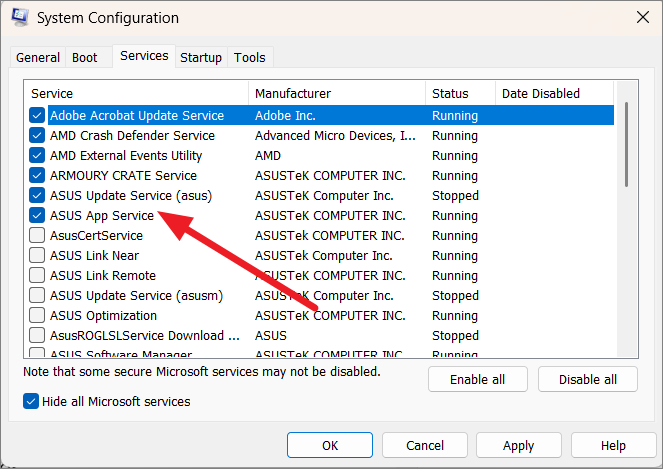Select the ASUS Link Remote name

[103, 275]
